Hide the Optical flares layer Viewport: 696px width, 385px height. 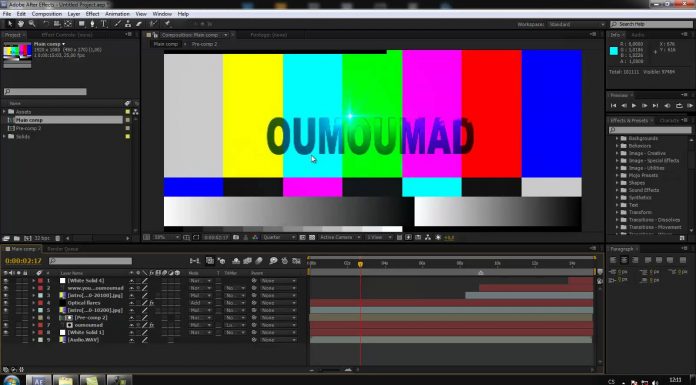[x=5, y=303]
